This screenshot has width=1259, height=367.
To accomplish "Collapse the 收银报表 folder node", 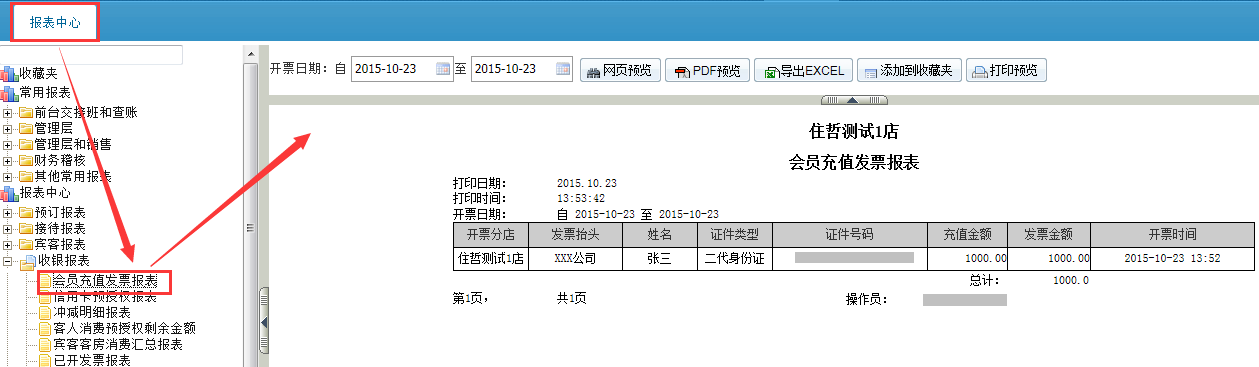I will pos(8,260).
